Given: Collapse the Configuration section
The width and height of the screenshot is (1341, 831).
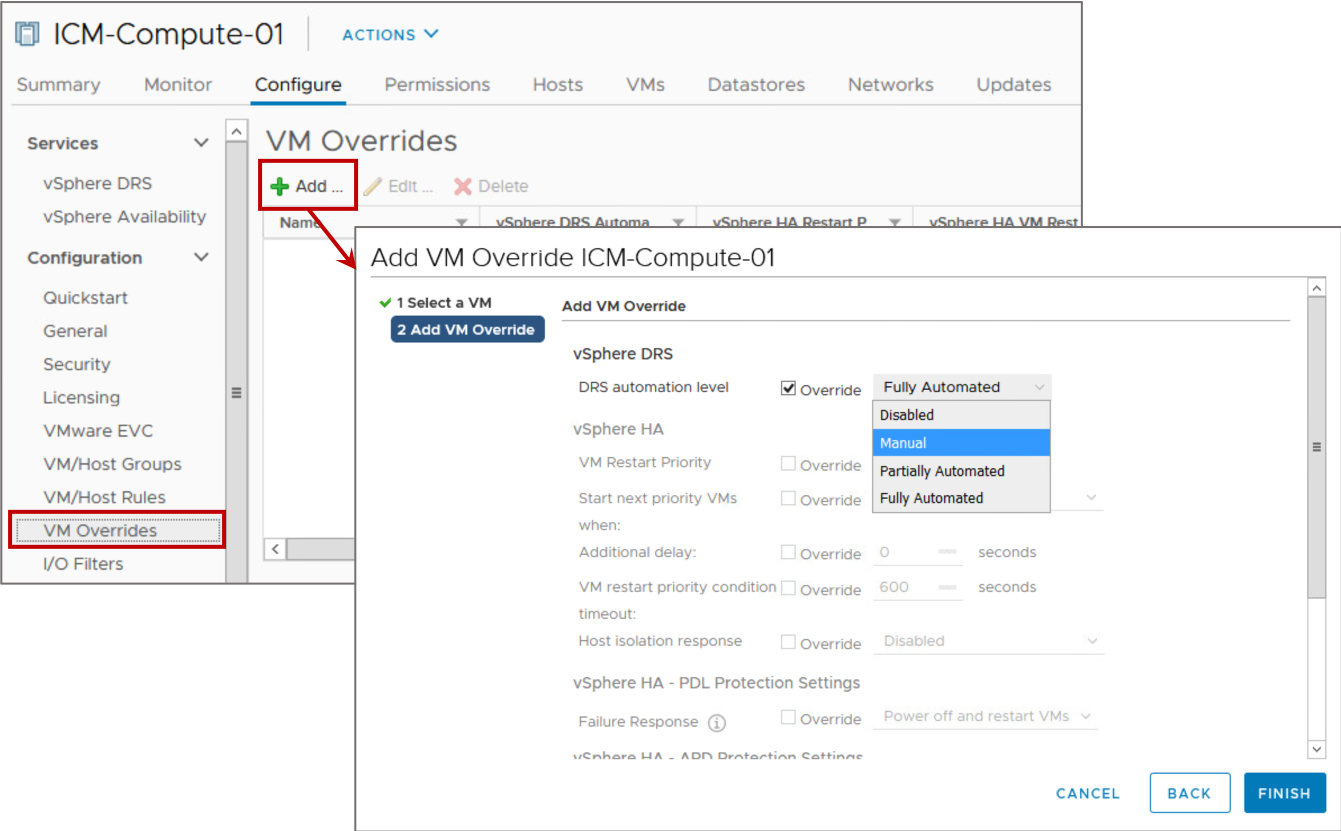Looking at the screenshot, I should pyautogui.click(x=201, y=257).
